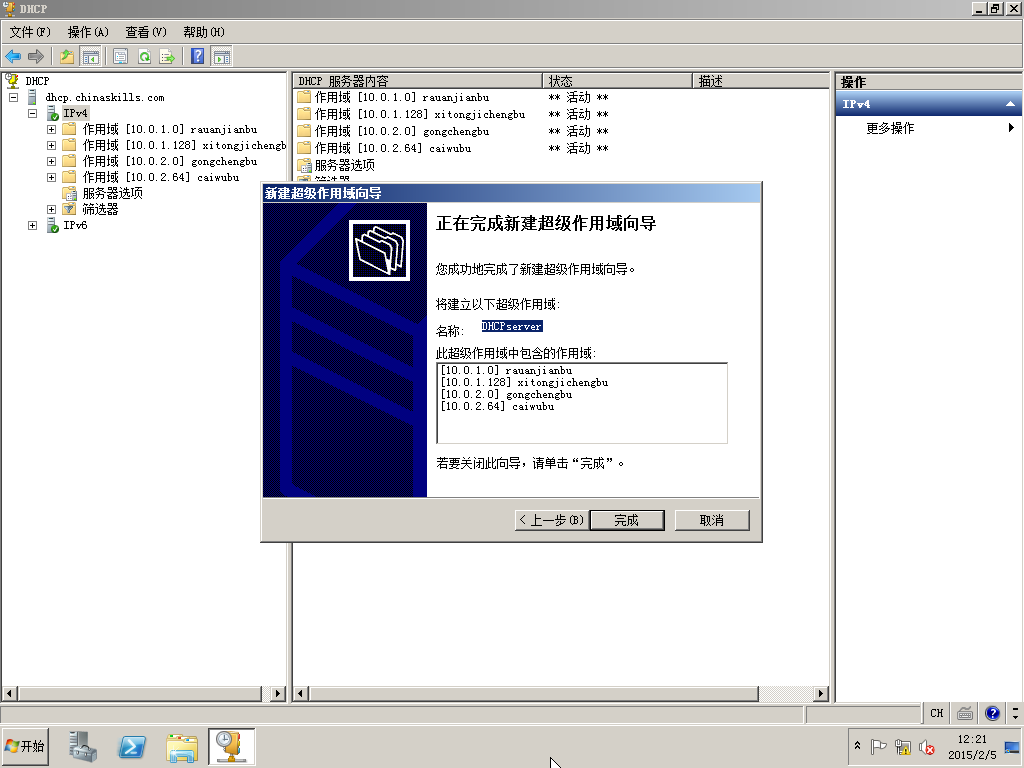This screenshot has width=1024, height=768.
Task: Click the 状态 column header
Action: click(x=617, y=81)
